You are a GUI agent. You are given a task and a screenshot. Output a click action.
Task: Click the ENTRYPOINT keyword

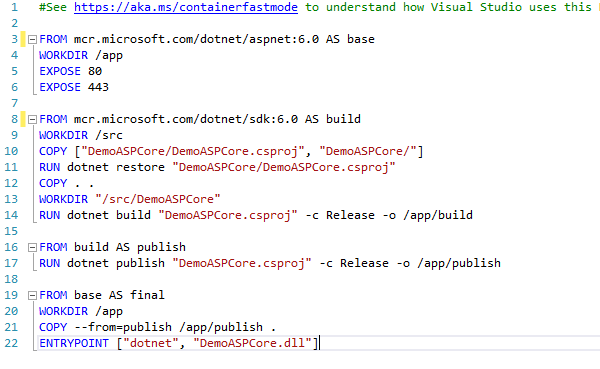coord(74,343)
